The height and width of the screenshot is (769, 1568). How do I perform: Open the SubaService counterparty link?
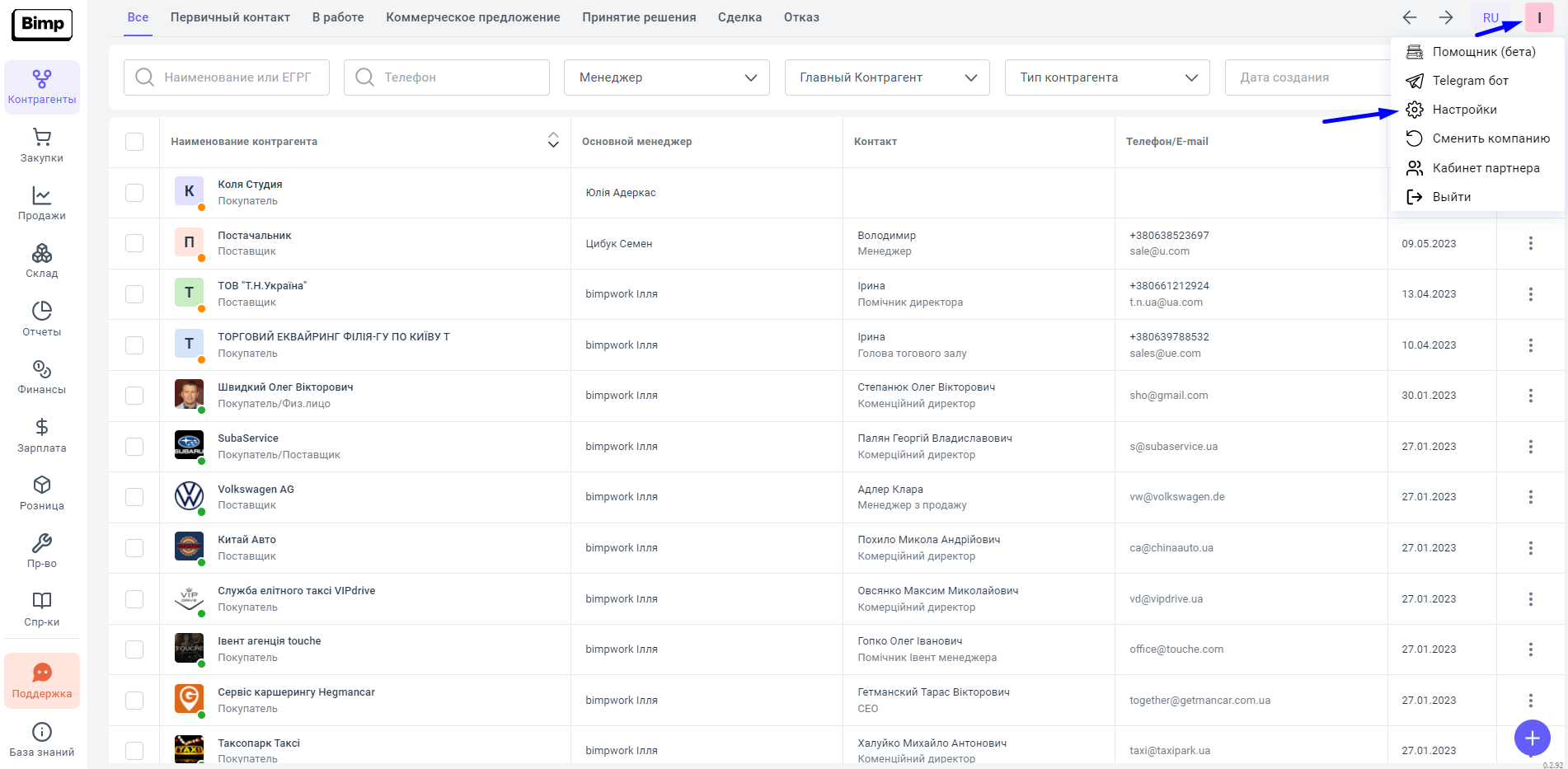[248, 438]
